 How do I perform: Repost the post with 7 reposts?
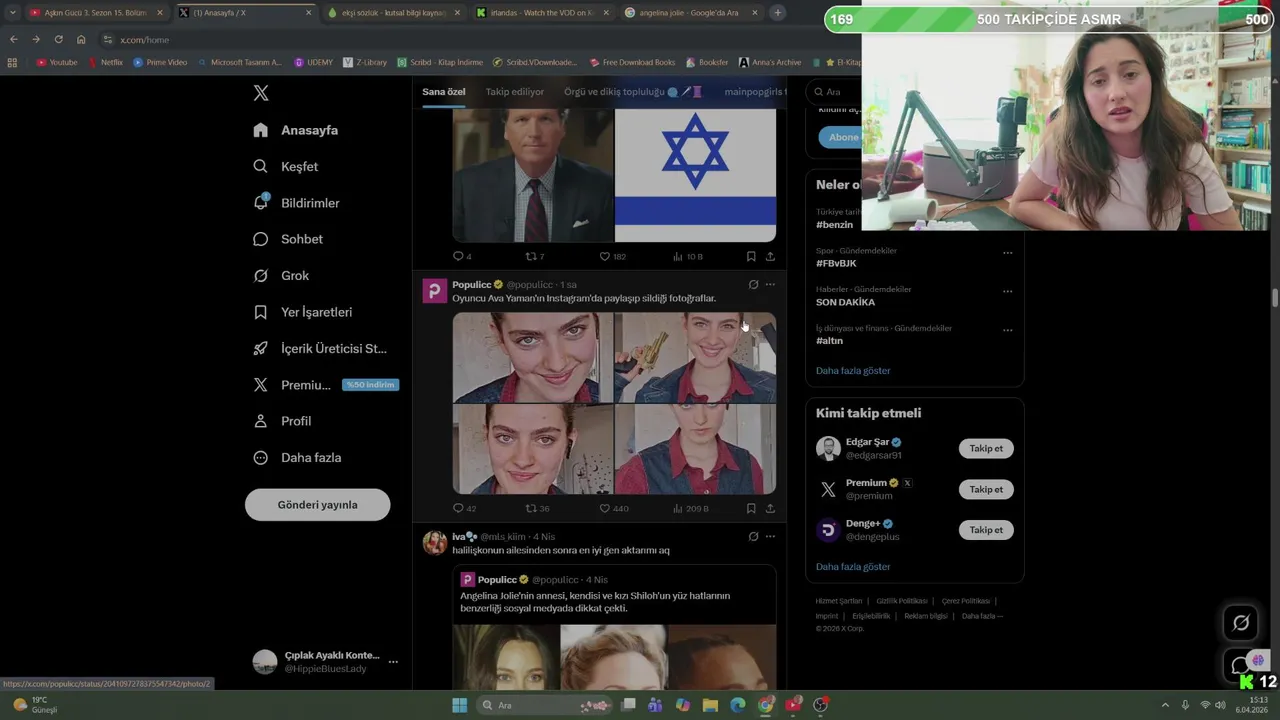tap(535, 257)
